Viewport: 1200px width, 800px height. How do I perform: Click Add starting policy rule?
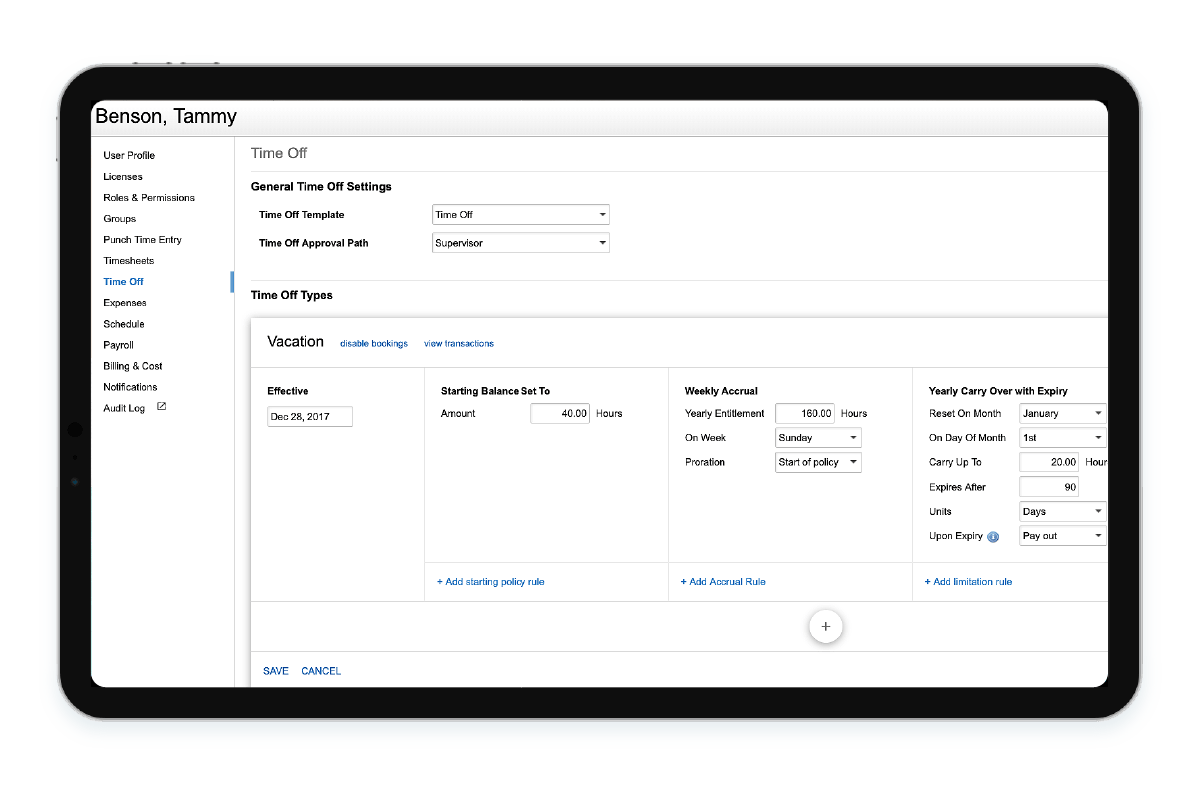click(x=491, y=582)
